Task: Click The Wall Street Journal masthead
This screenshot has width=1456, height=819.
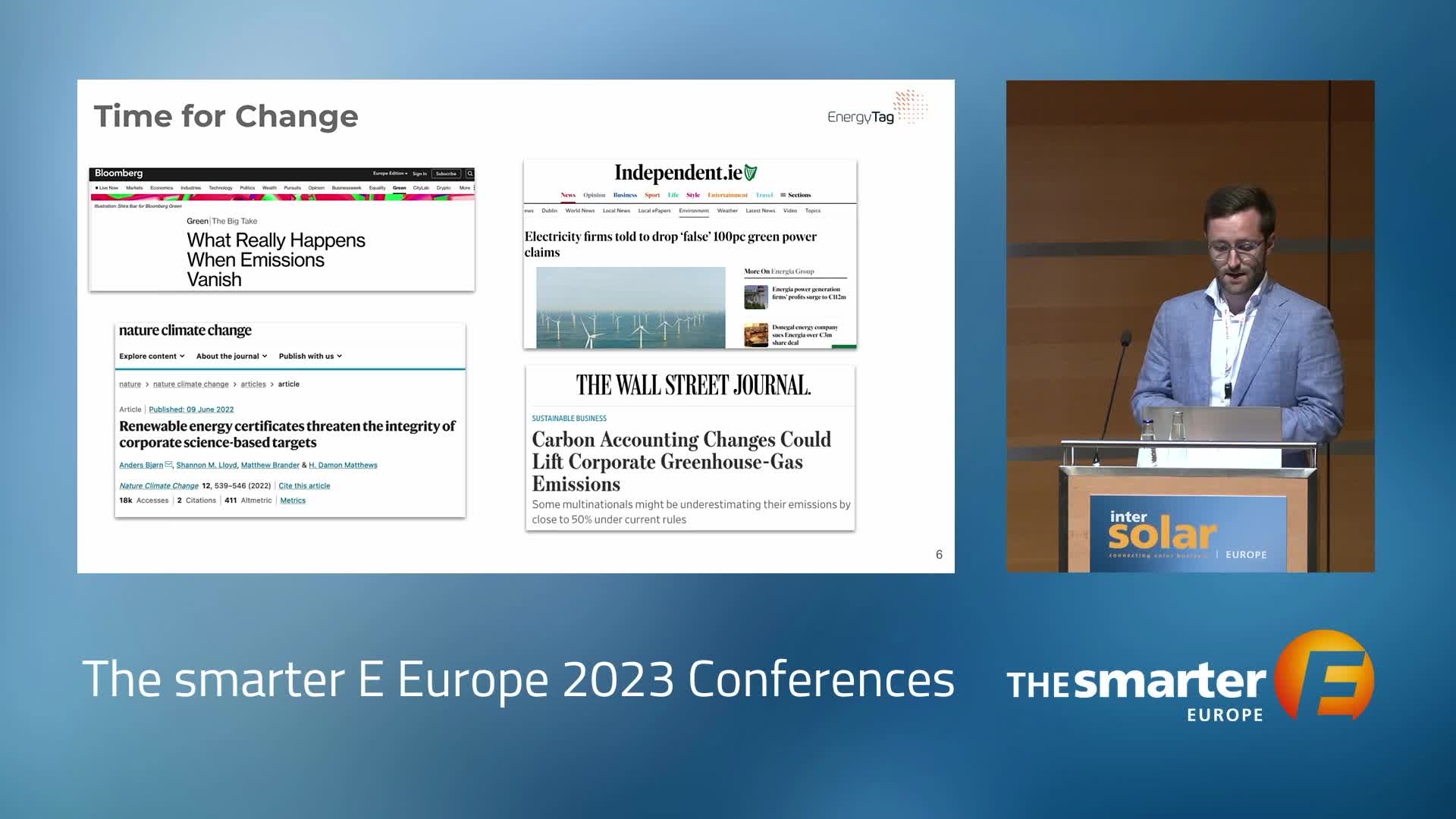Action: point(693,385)
